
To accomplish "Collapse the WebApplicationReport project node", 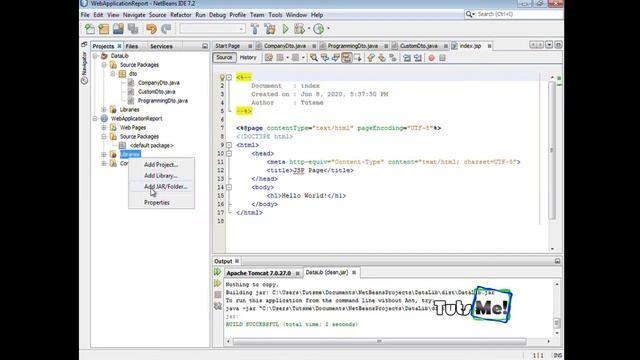I will 95,119.
